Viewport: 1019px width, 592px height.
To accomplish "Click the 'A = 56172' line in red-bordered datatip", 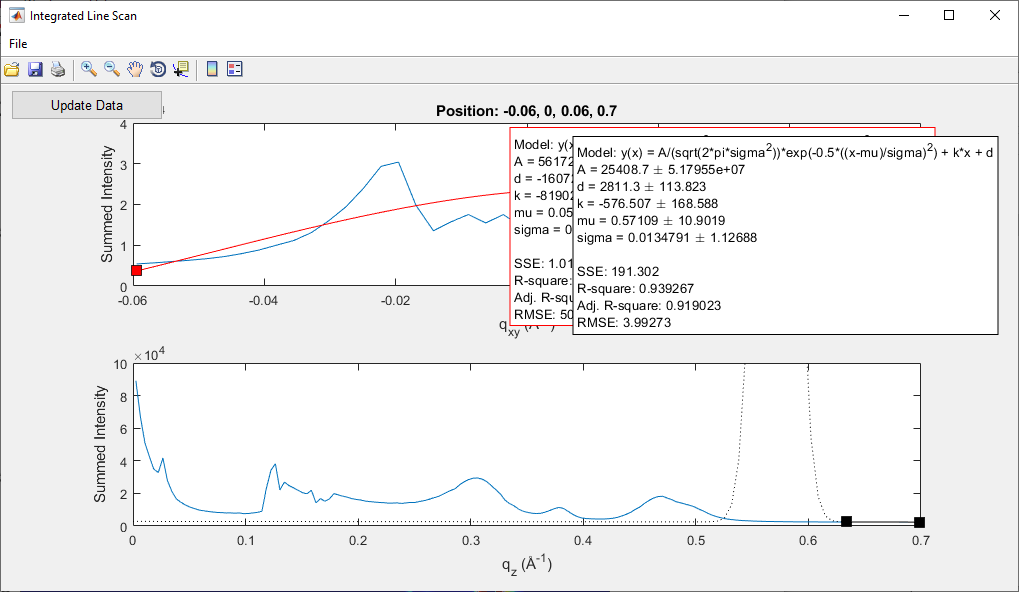I will (x=543, y=161).
